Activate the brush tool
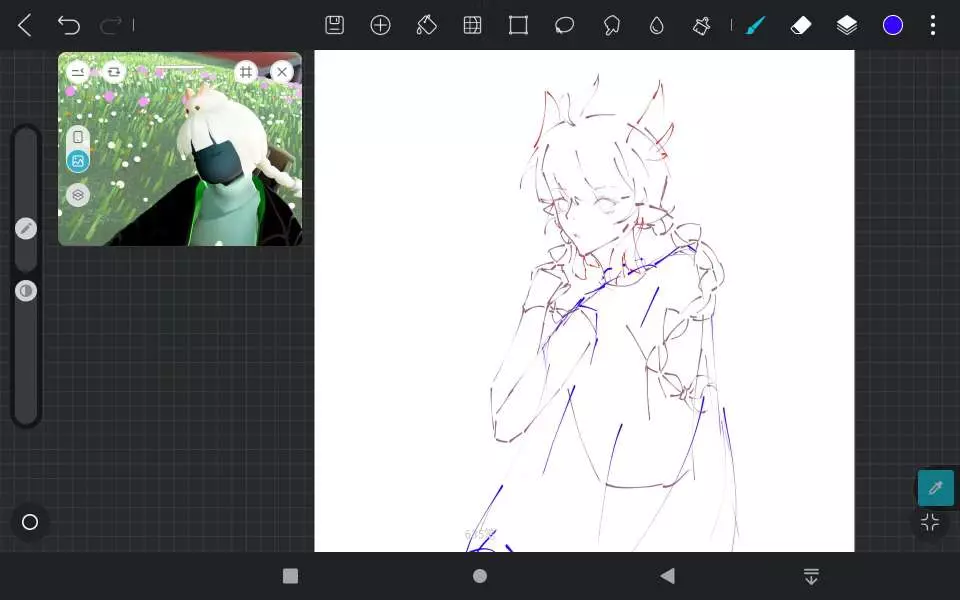The width and height of the screenshot is (960, 600). [756, 25]
